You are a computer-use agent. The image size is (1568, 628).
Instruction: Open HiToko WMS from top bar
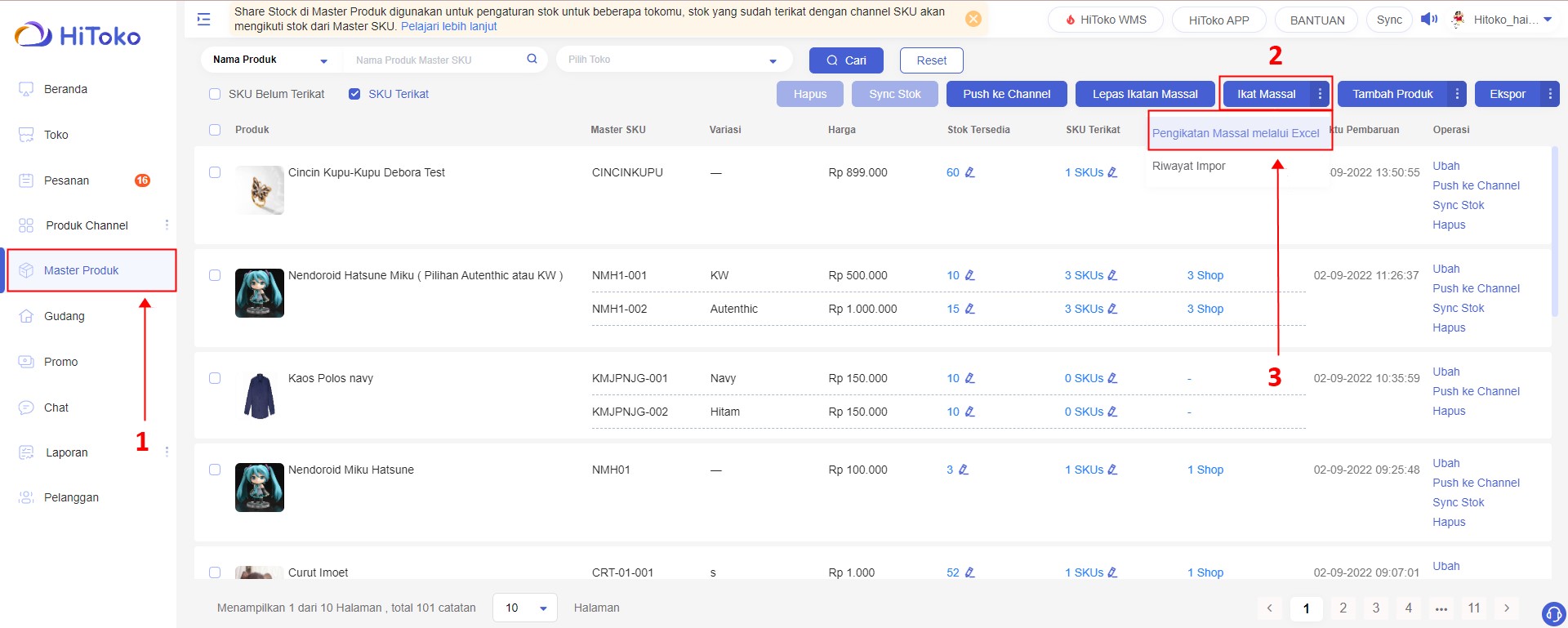tap(1106, 20)
